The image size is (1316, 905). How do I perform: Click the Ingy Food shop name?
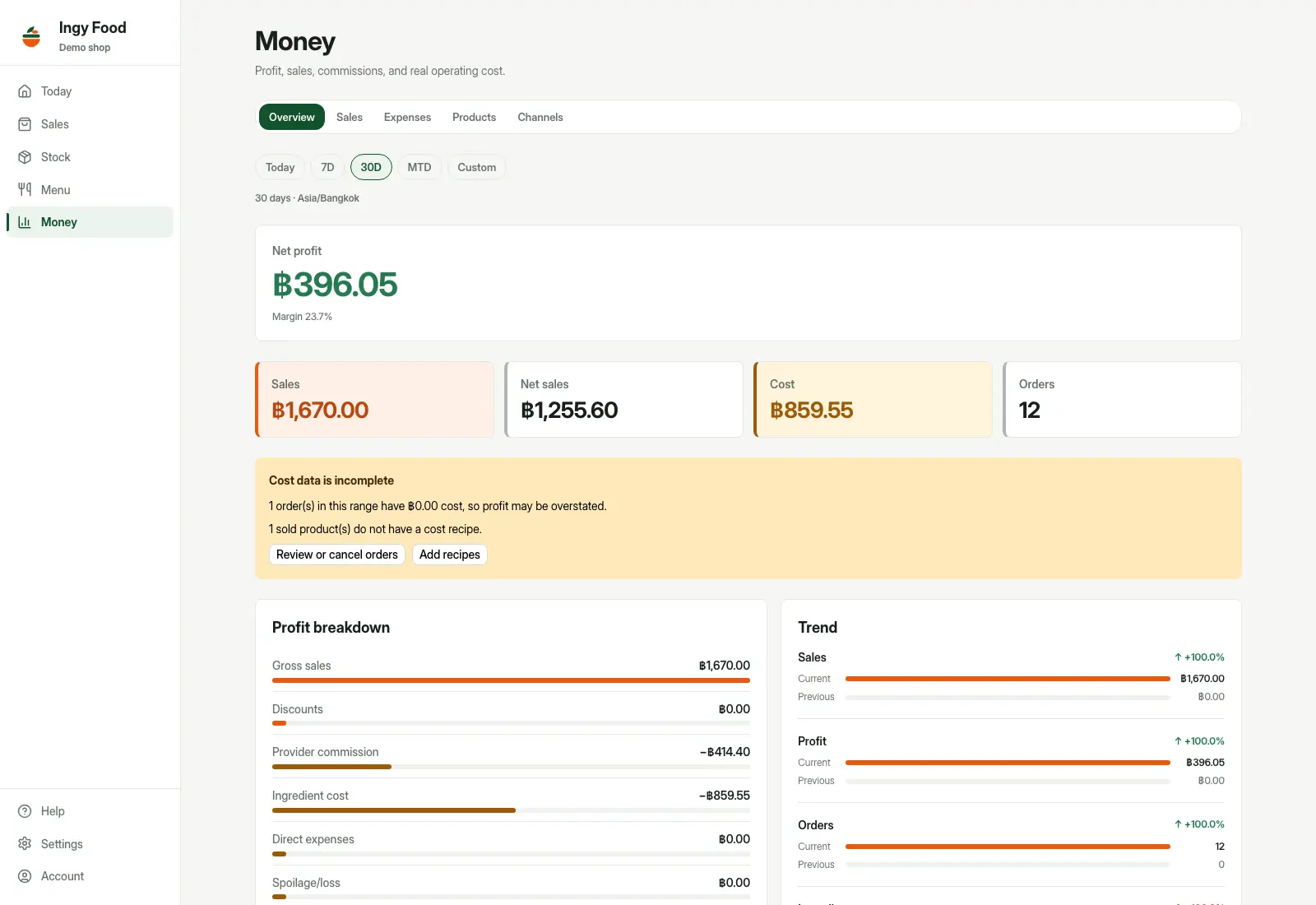click(93, 28)
